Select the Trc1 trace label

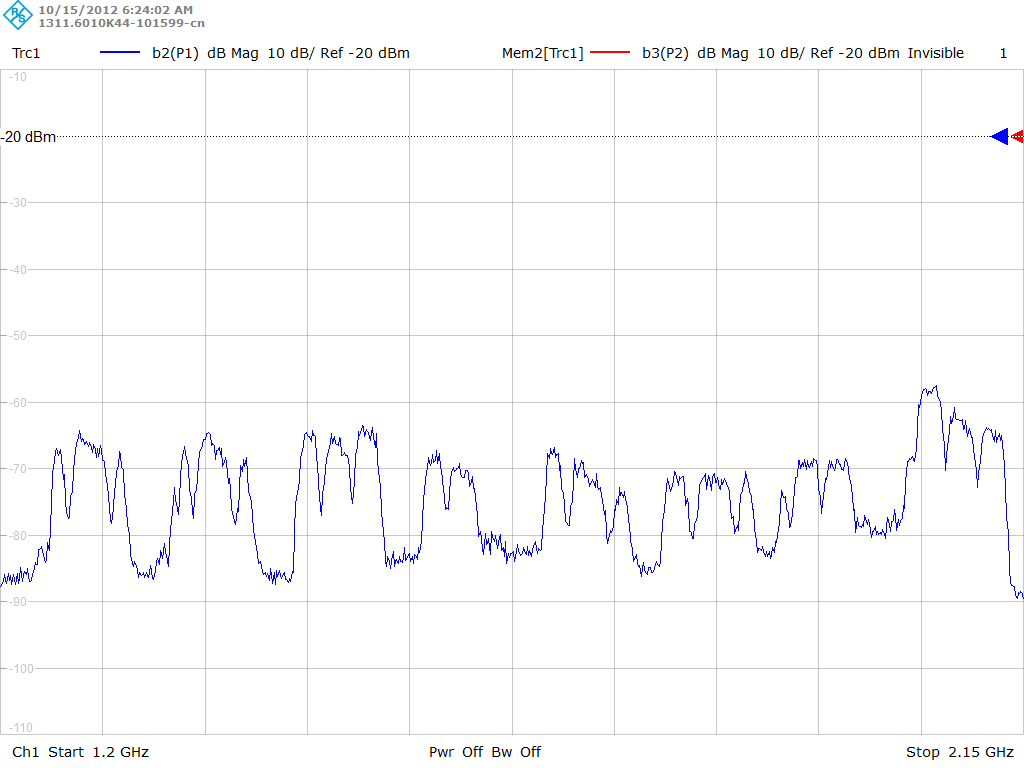click(26, 53)
